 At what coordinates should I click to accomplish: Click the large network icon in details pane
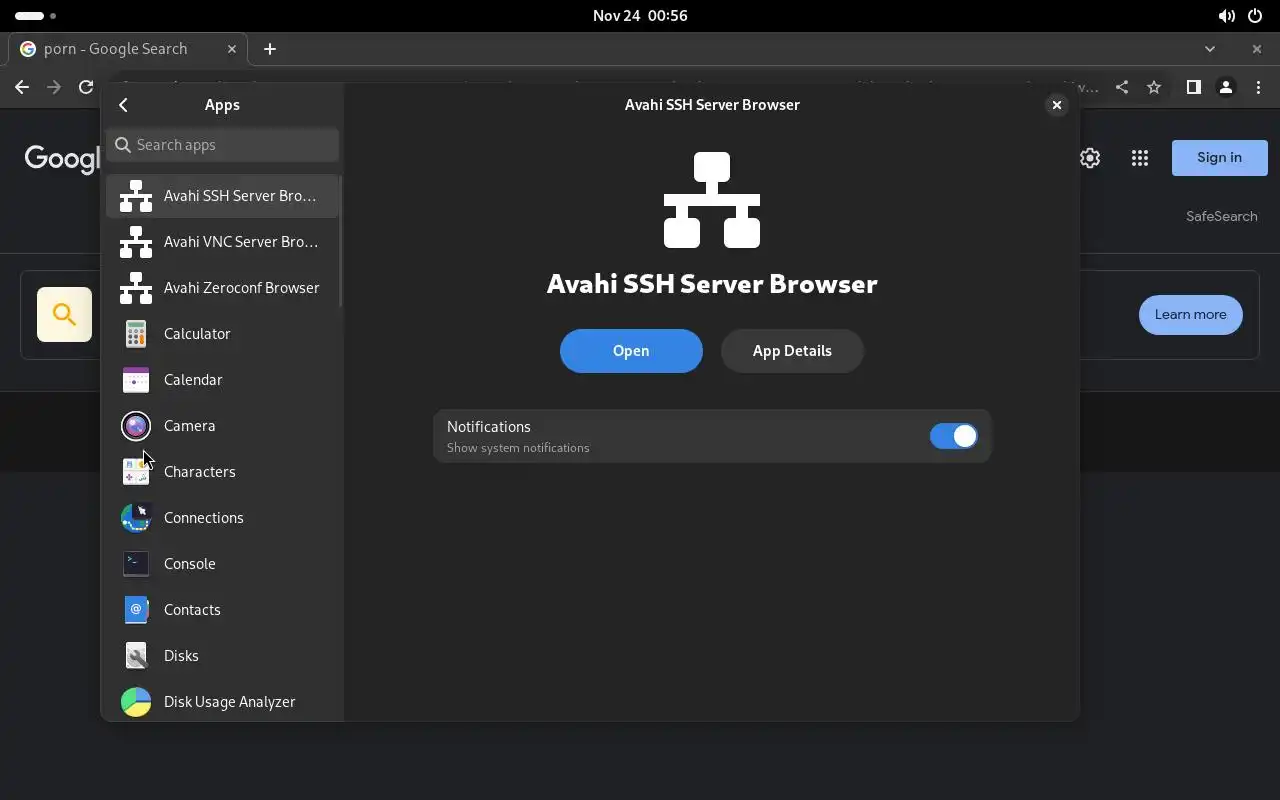pyautogui.click(x=712, y=200)
